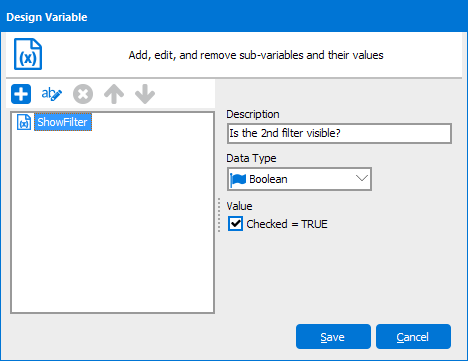The width and height of the screenshot is (468, 361).
Task: Click the 'Checked = TRUE' label text
Action: (287, 224)
